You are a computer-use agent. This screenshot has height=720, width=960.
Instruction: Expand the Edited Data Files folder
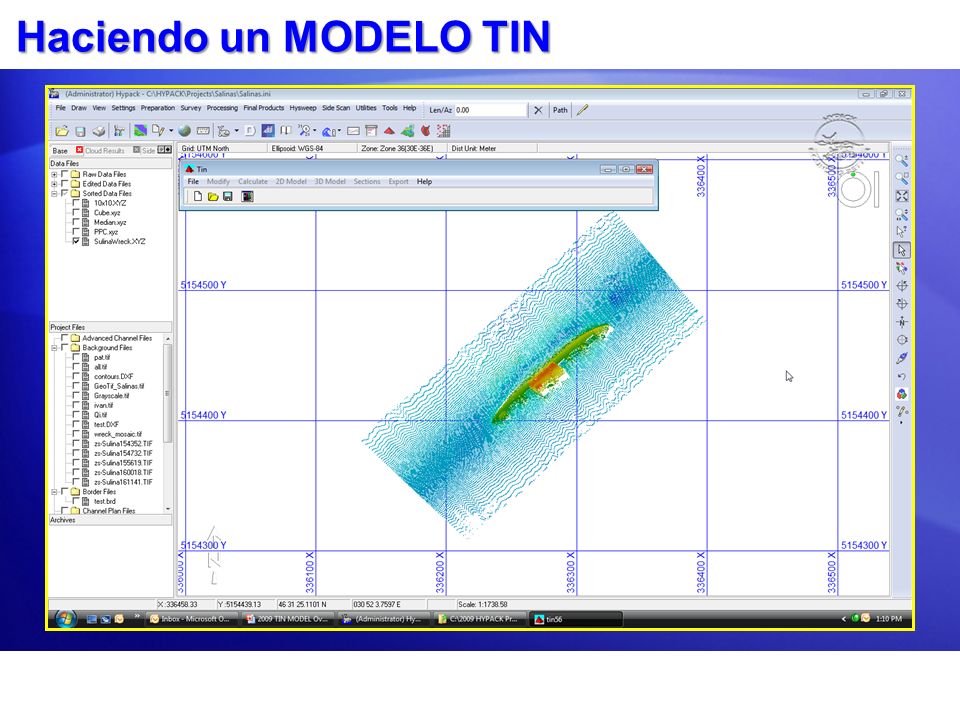pos(54,184)
